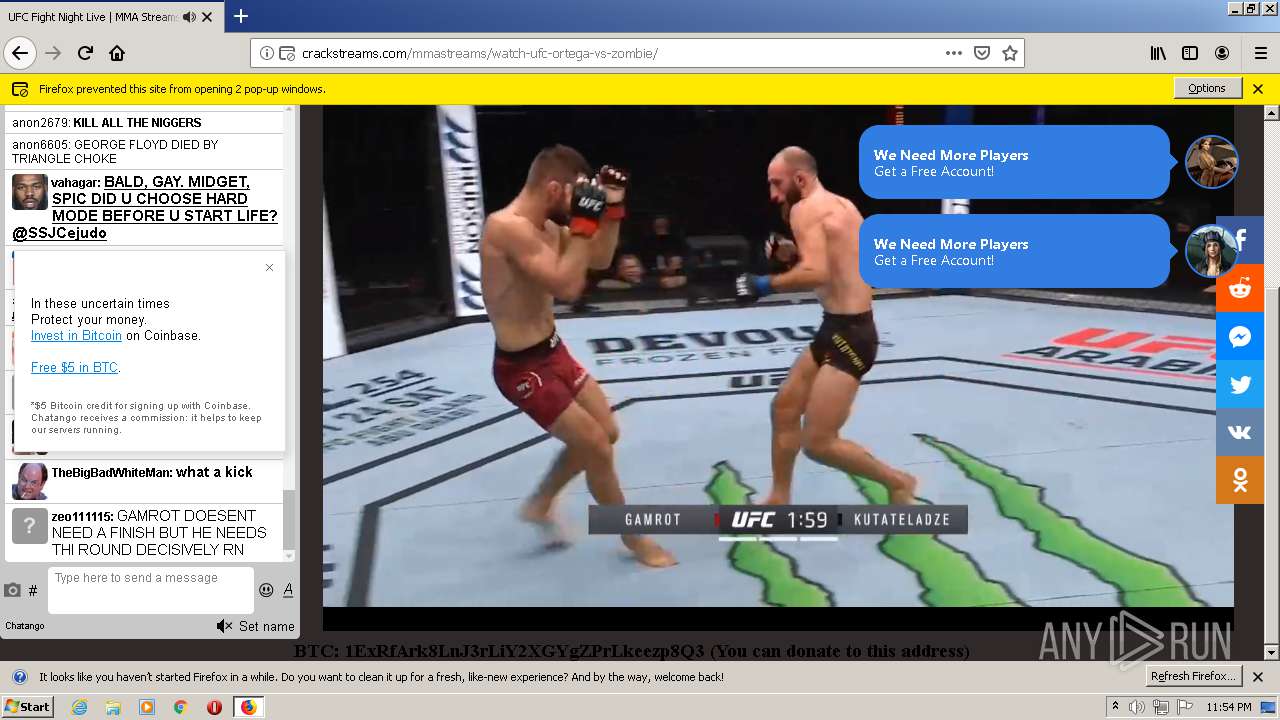Mute tab using speaker icon
This screenshot has height=720, width=1280.
pyautogui.click(x=189, y=17)
